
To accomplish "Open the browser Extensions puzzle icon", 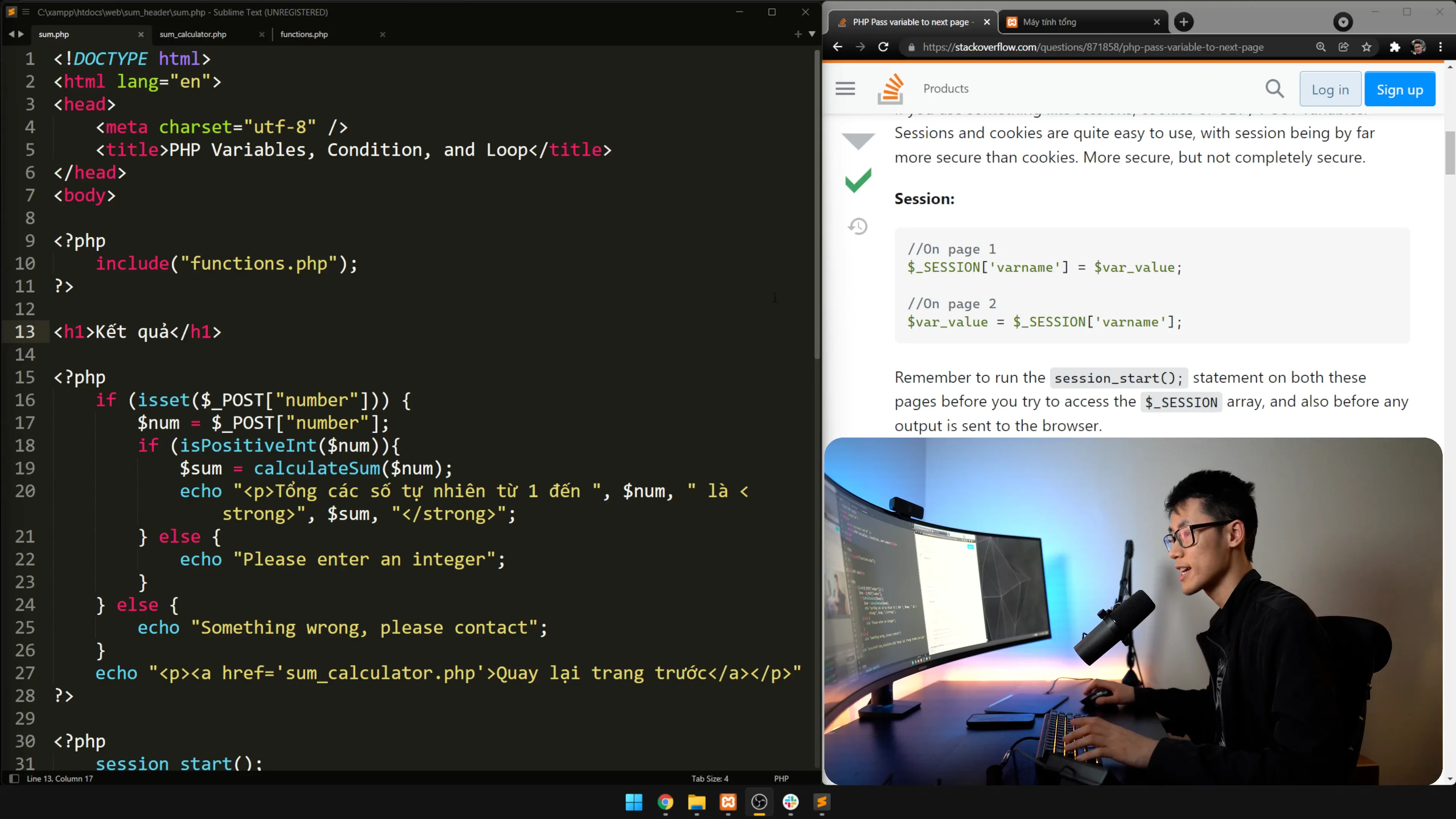I will click(x=1395, y=47).
